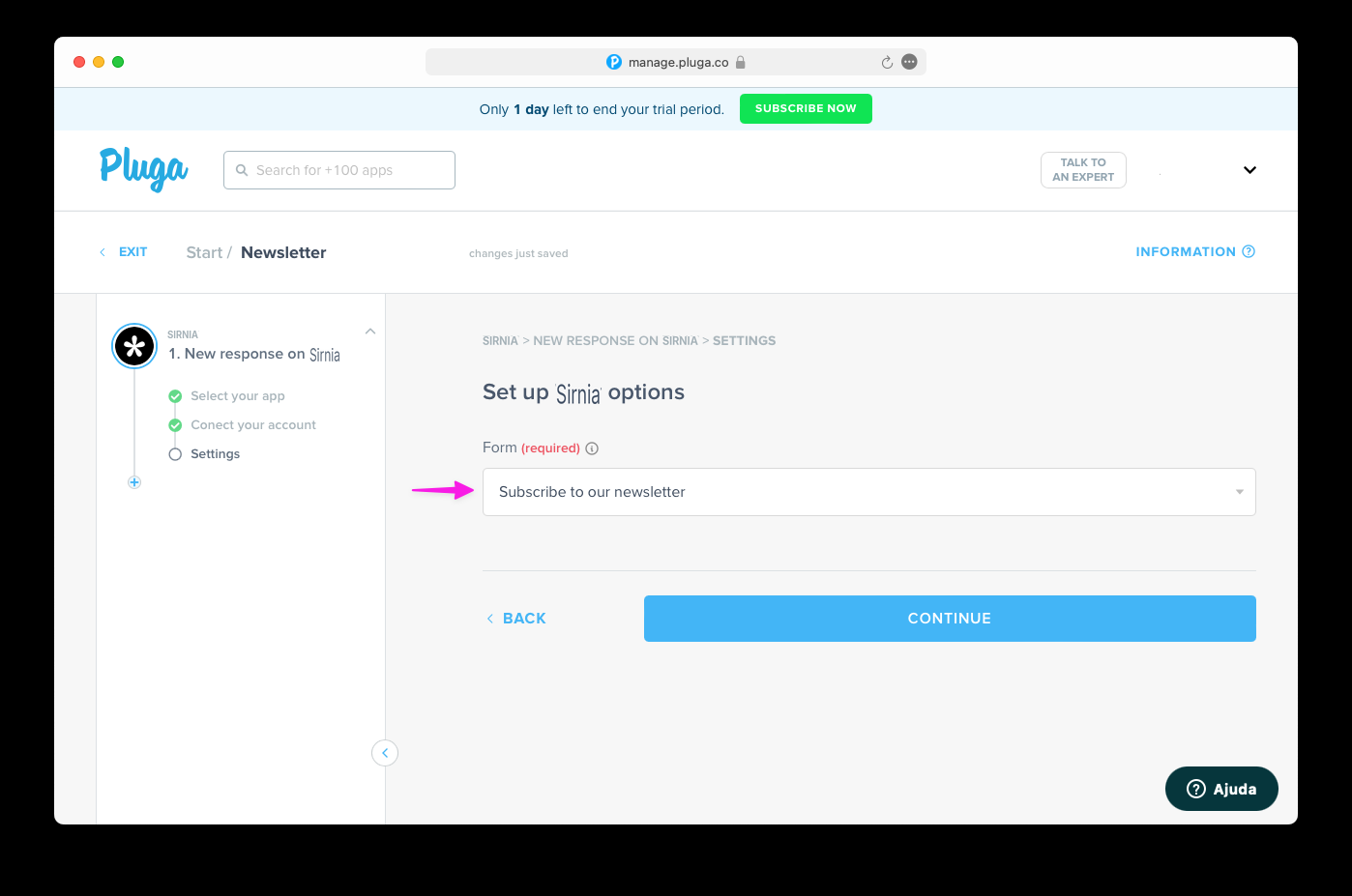
Task: Click the CONTINUE button
Action: pos(950,619)
